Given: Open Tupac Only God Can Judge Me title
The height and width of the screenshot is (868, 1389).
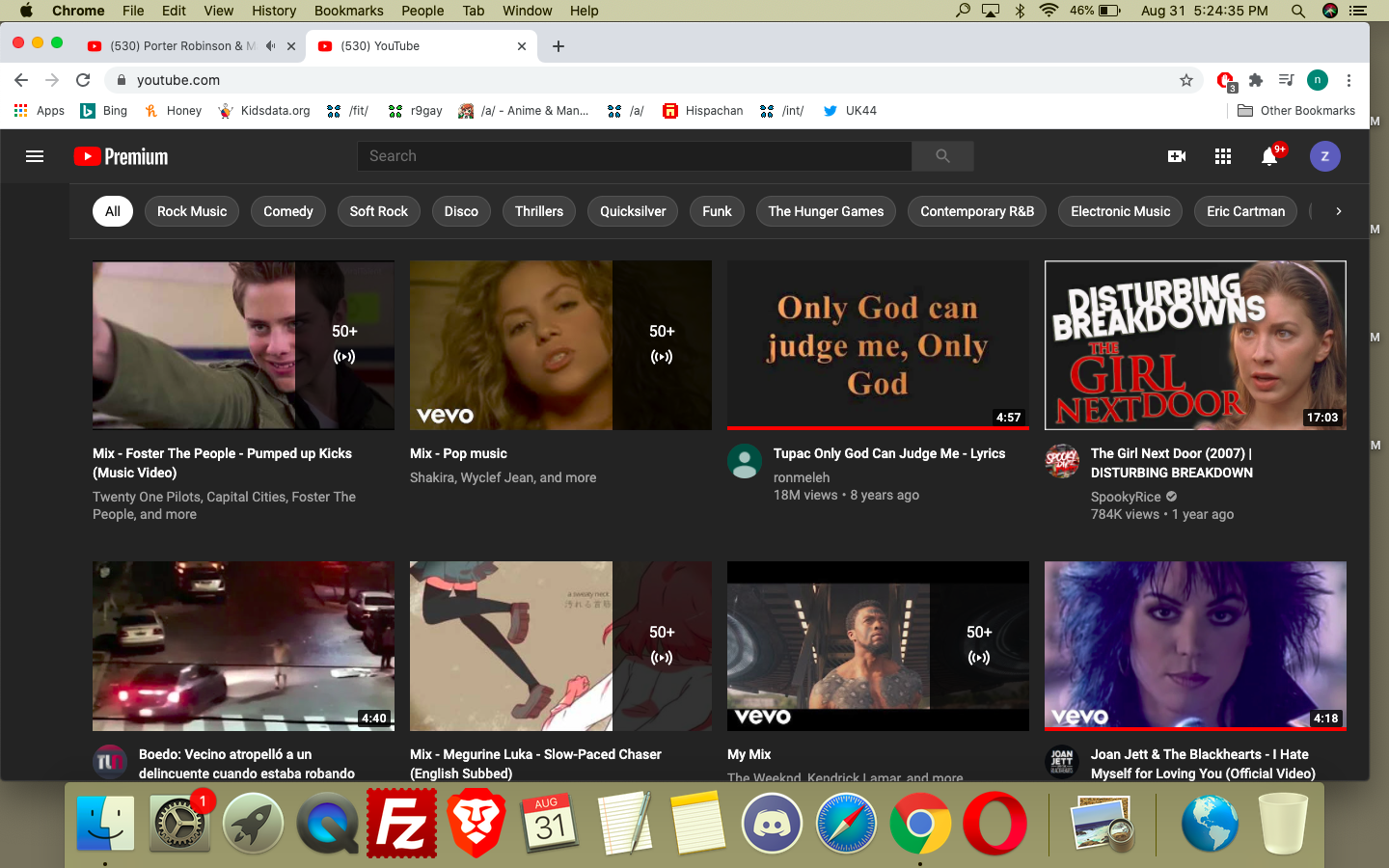Looking at the screenshot, I should 889,453.
